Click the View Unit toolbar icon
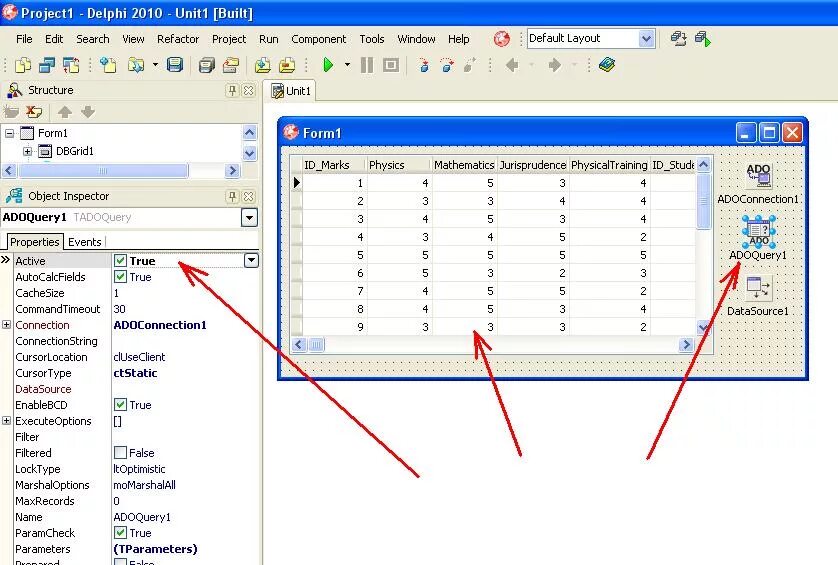Image resolution: width=838 pixels, height=565 pixels. [x=47, y=65]
